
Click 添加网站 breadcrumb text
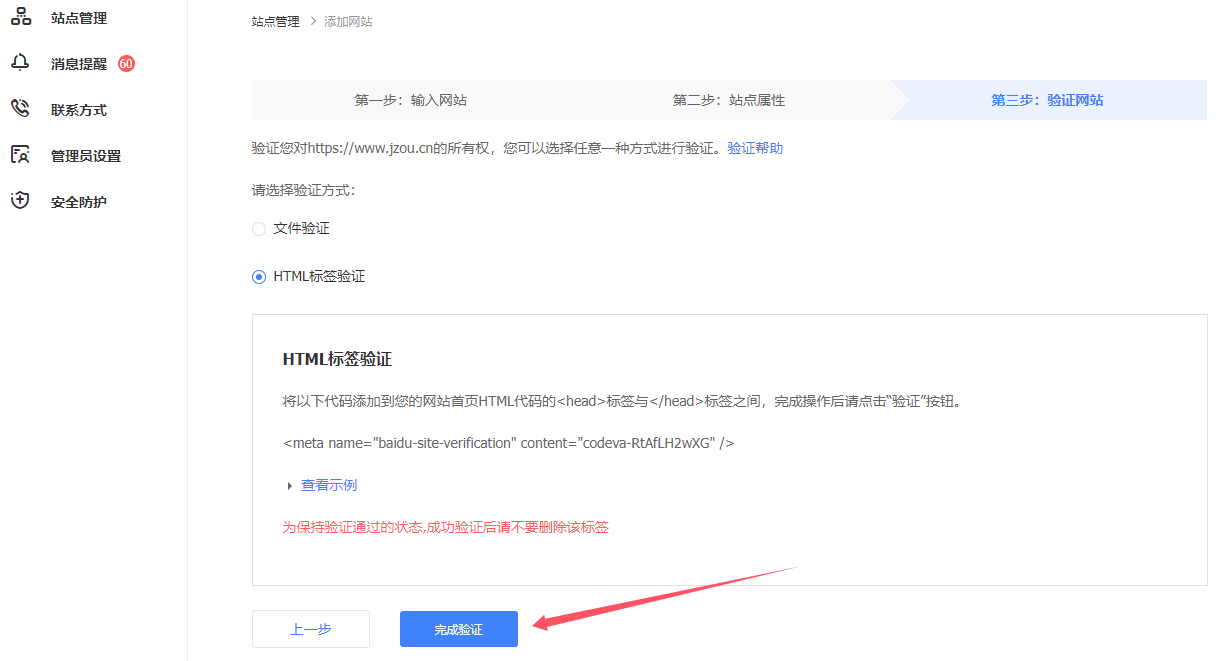click(348, 21)
